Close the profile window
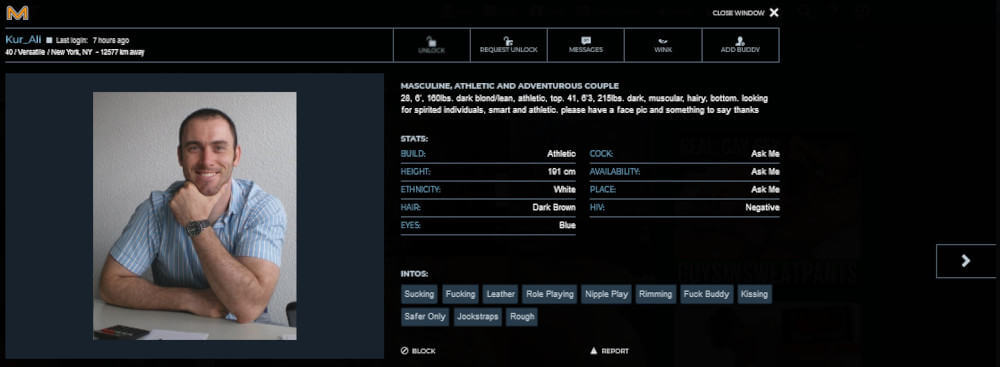The width and height of the screenshot is (1000, 367). tap(746, 13)
